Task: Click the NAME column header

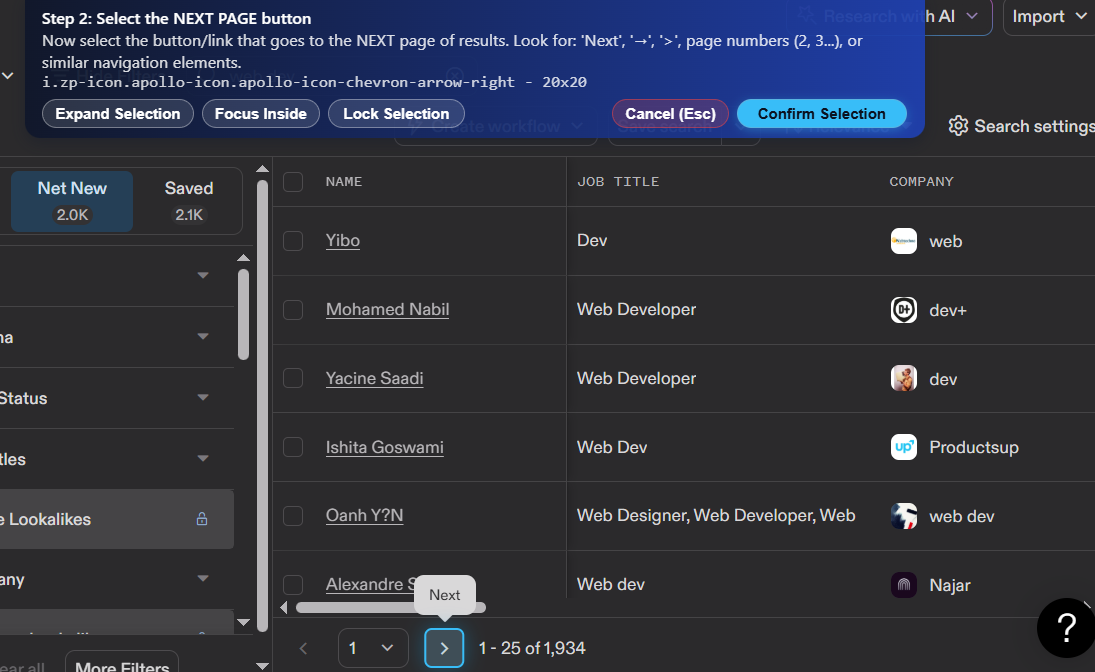Action: (x=344, y=182)
